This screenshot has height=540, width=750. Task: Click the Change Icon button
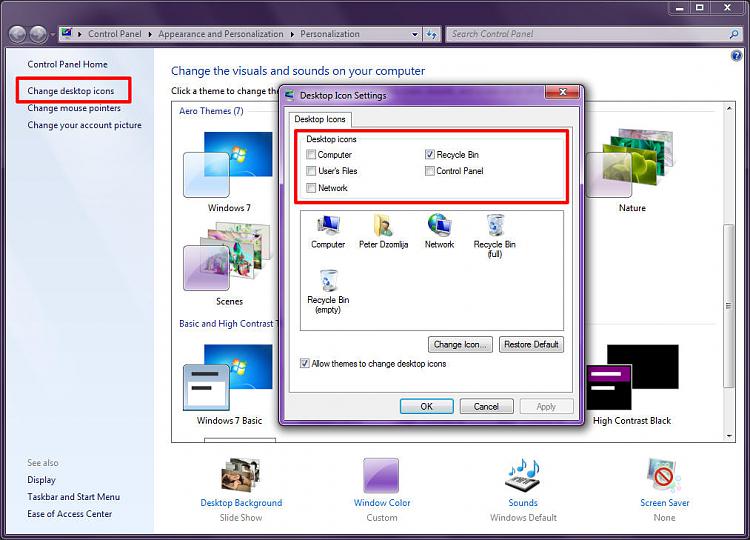(x=460, y=344)
